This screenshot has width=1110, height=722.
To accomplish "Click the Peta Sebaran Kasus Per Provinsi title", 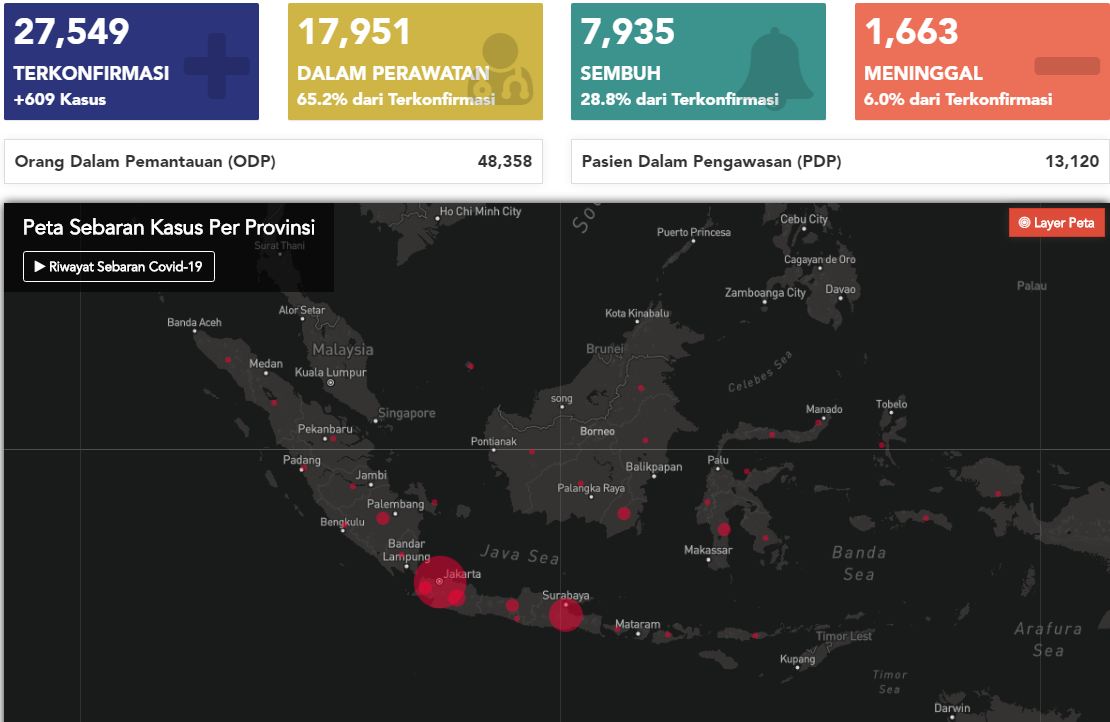I will coord(168,227).
